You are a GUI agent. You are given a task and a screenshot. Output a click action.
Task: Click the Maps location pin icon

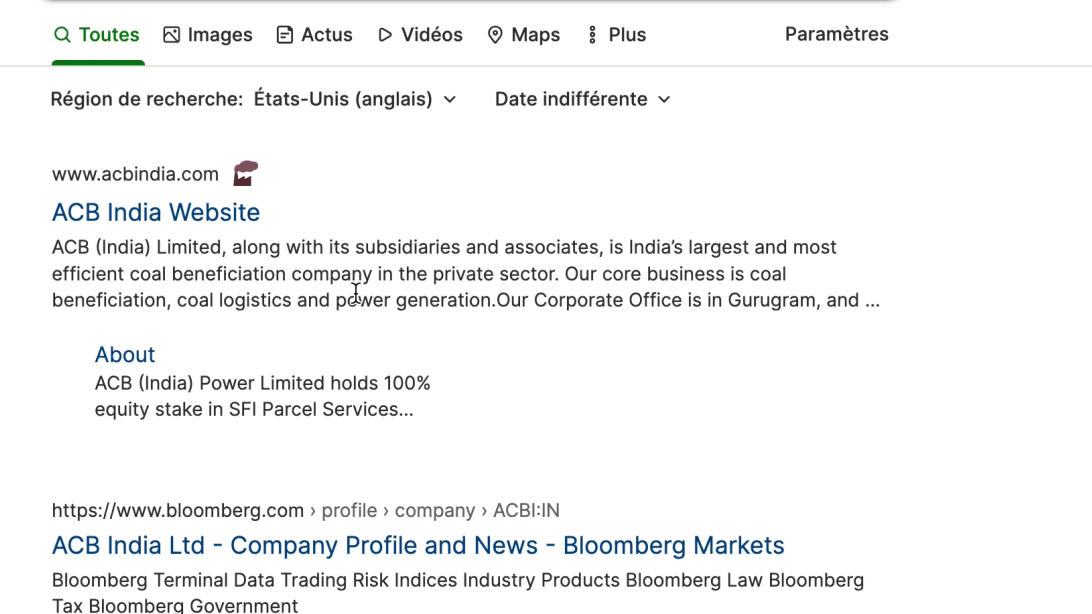coord(495,35)
